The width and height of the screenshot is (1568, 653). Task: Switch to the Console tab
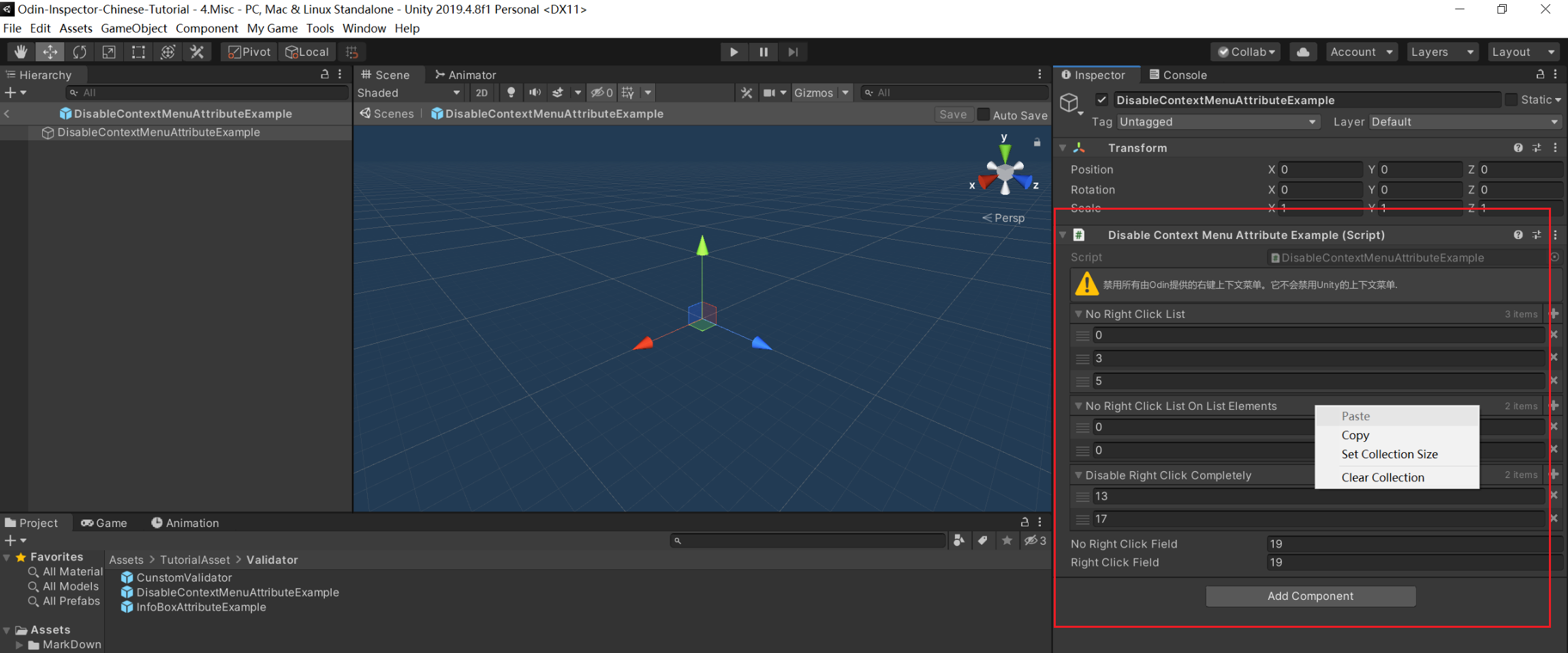pos(1178,75)
